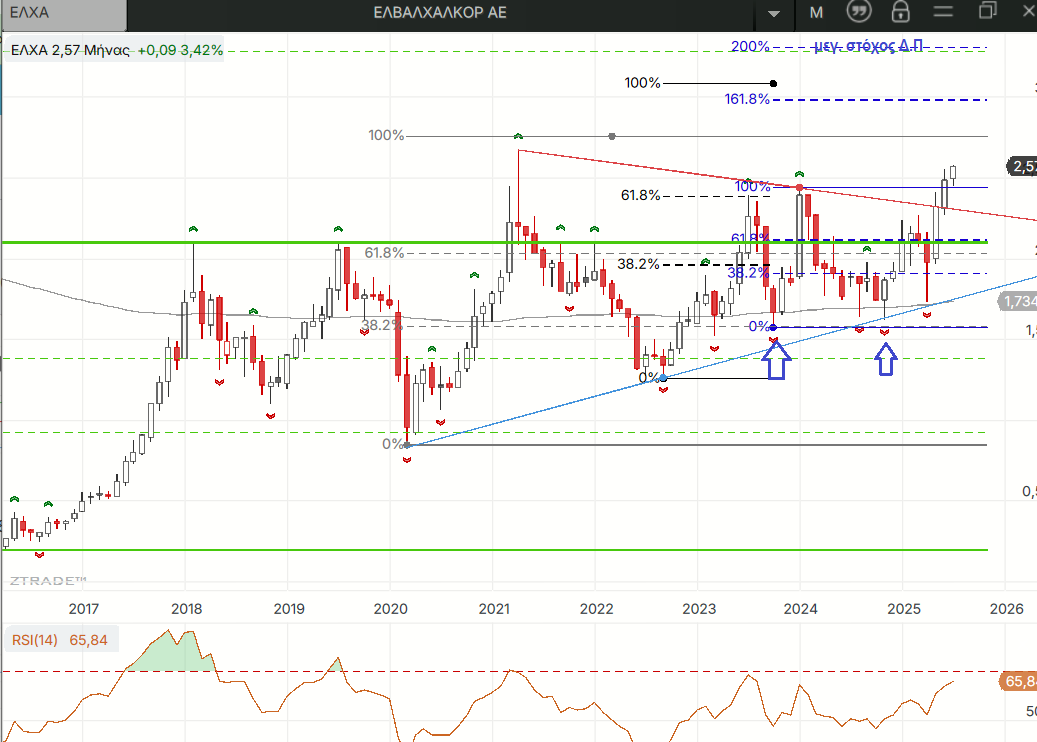Click the 2023 year label on the time axis

point(699,608)
